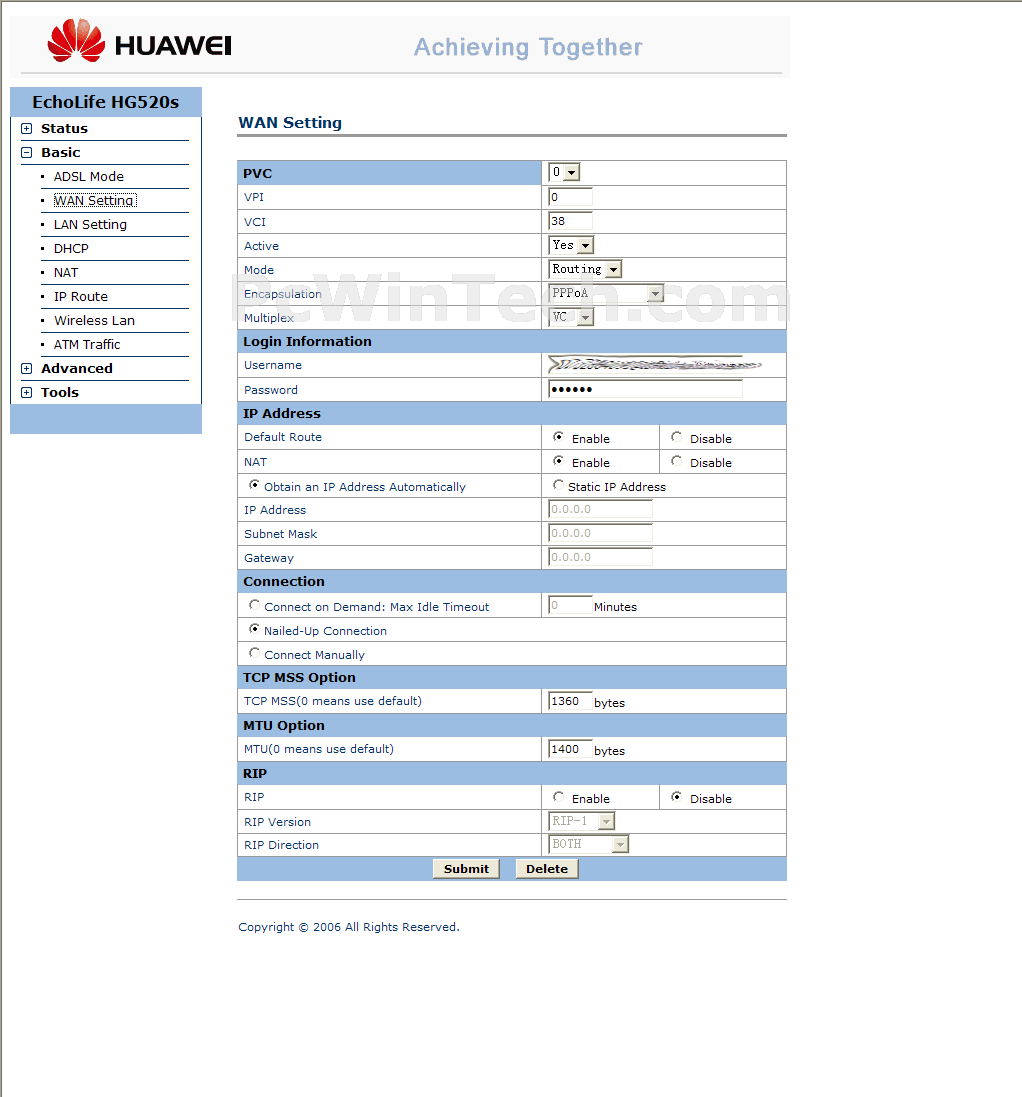Screen dimensions: 1022x1097
Task: Open the Wireless Lan page
Action: (x=94, y=320)
